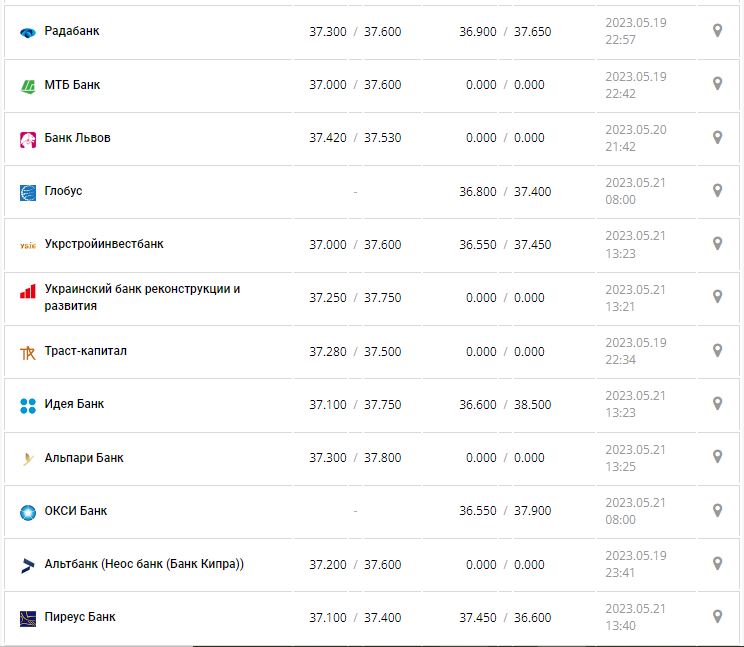Open the location pin for МТБ Банк
Image resolution: width=744 pixels, height=647 pixels.
pyautogui.click(x=717, y=84)
